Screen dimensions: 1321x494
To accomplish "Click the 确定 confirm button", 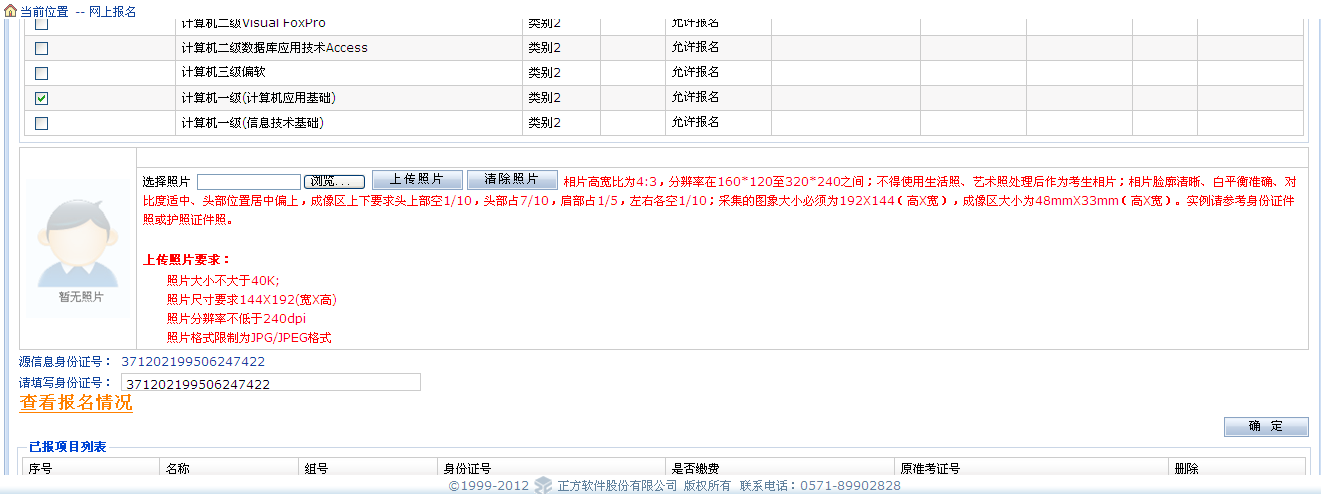I will point(1265,427).
